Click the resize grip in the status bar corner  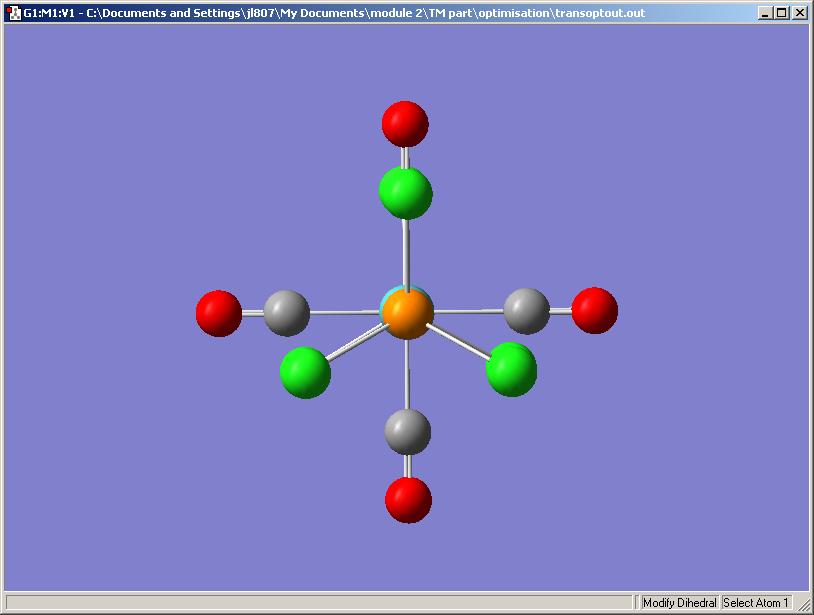point(803,604)
